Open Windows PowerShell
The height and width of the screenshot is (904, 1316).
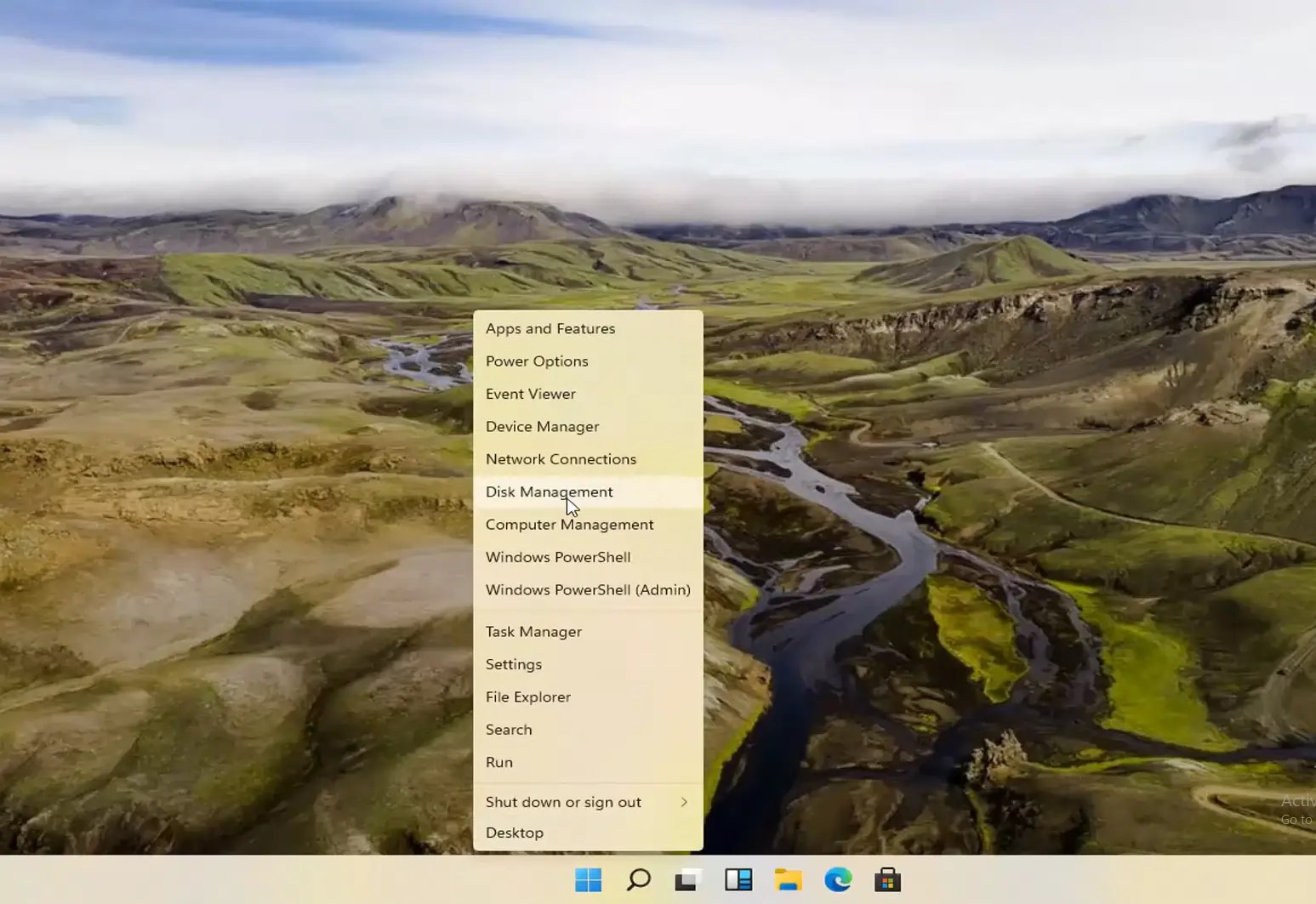pos(558,557)
